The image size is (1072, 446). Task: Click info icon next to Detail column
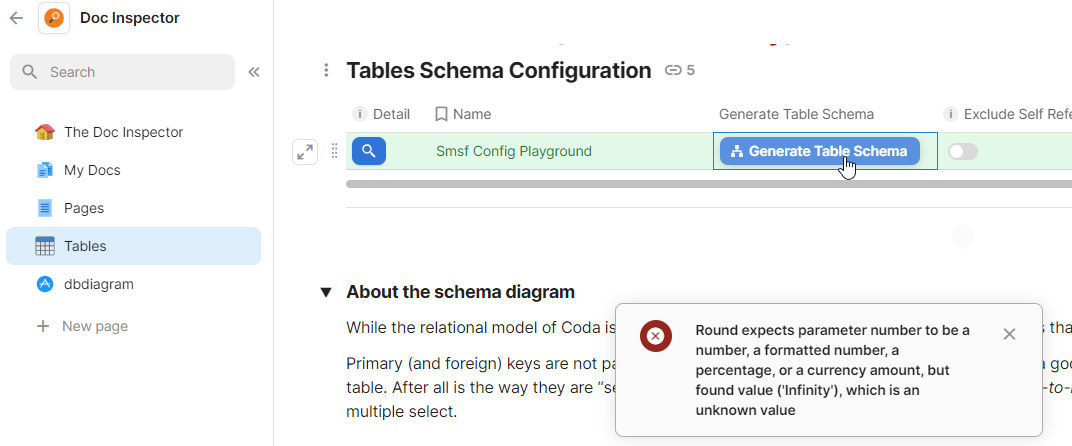(x=360, y=114)
